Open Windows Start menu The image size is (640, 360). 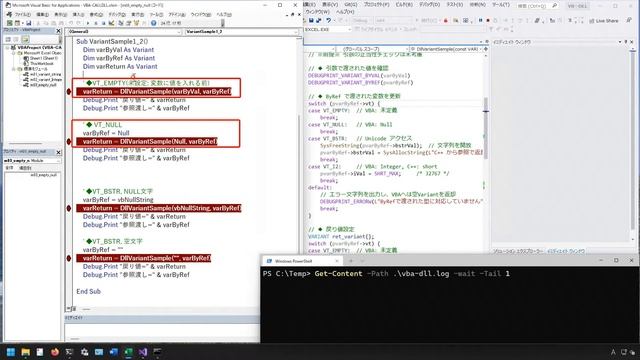click(11, 352)
